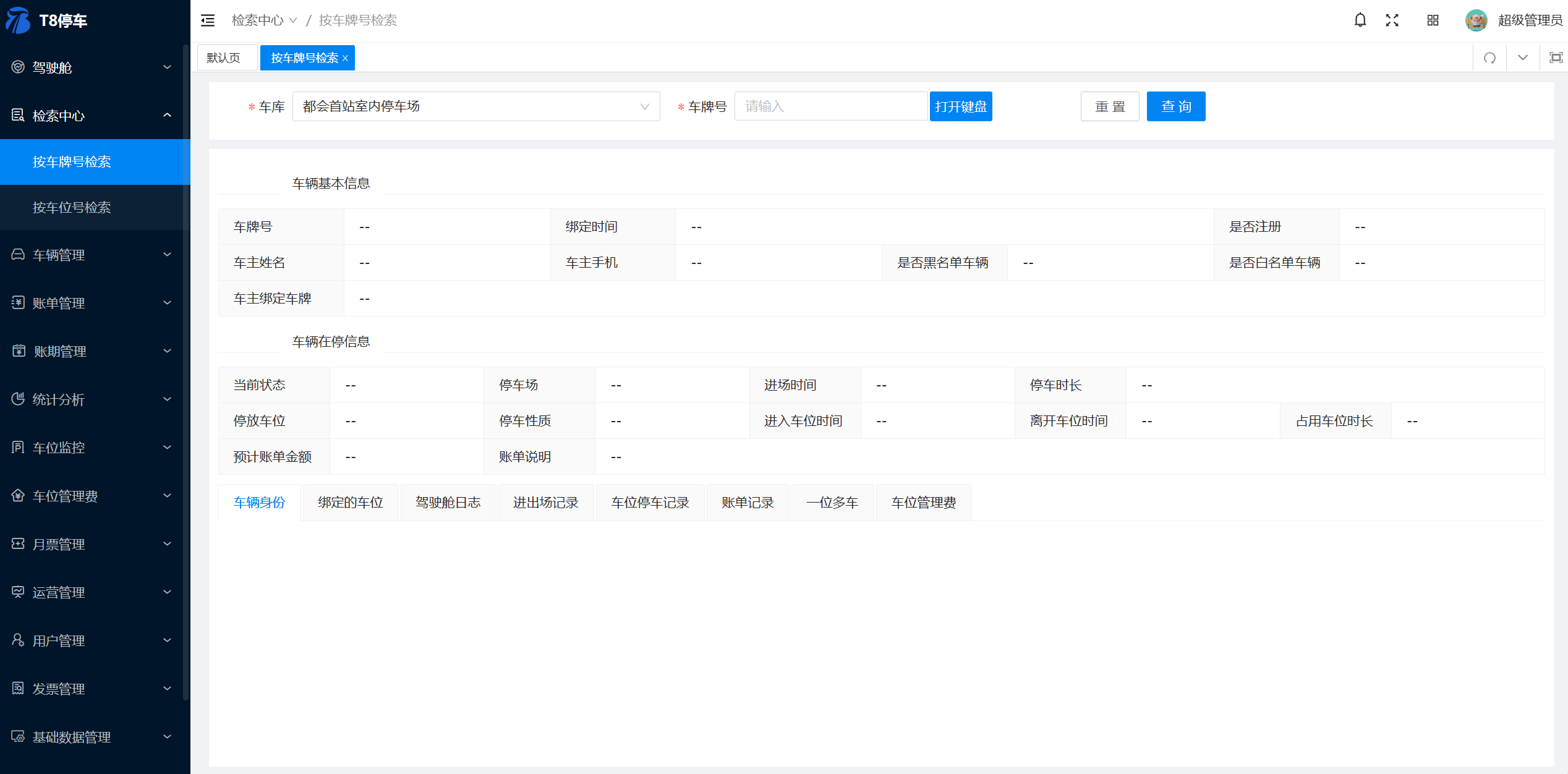This screenshot has width=1568, height=774.
Task: Click the 基础数据管理 settings icon
Action: (18, 736)
